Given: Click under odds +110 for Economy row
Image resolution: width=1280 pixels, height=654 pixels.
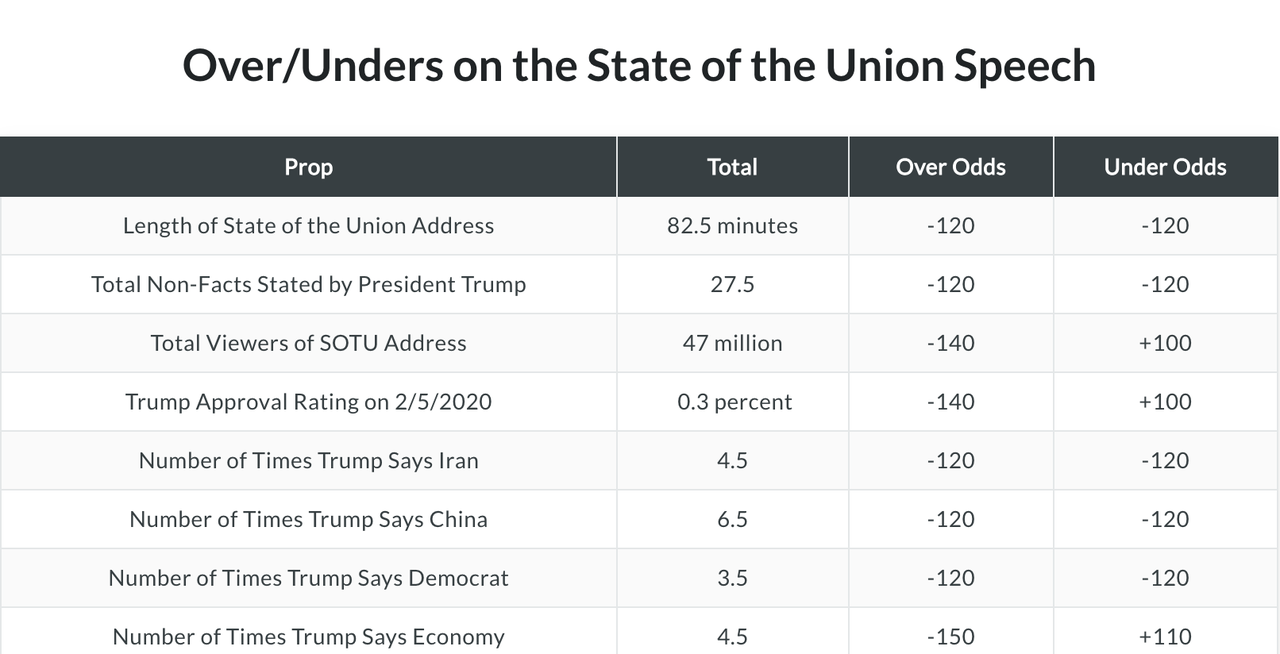Looking at the screenshot, I should (x=1165, y=637).
